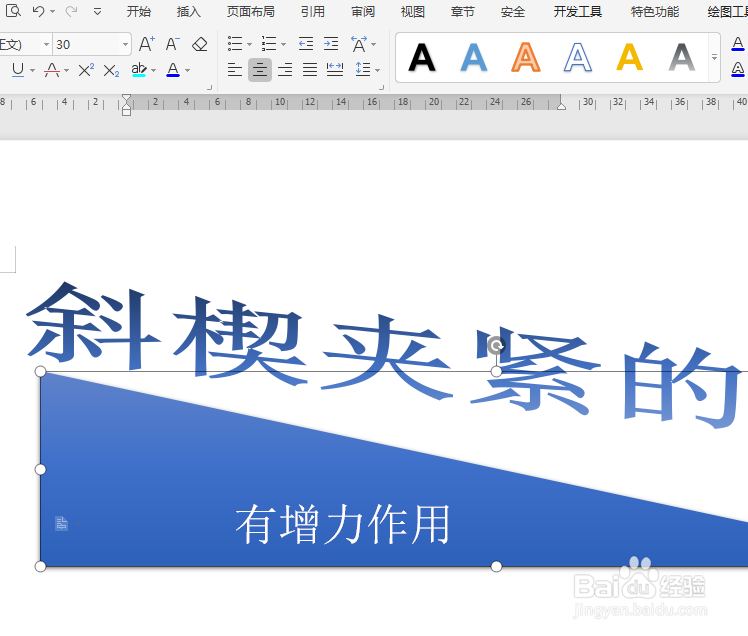The width and height of the screenshot is (748, 636).
Task: Undo the last action
Action: tap(38, 11)
